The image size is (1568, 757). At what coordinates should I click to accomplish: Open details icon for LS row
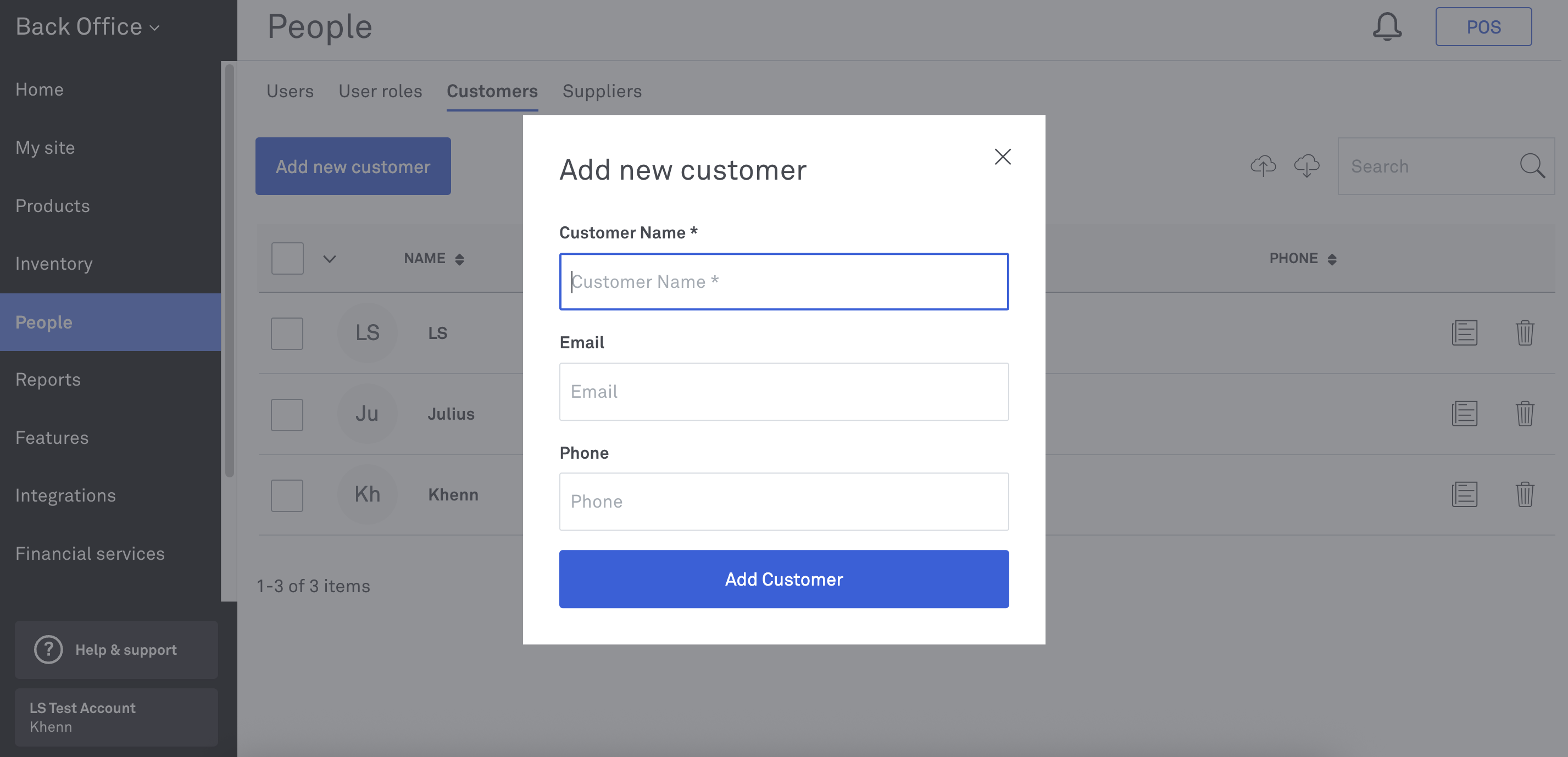(x=1464, y=333)
